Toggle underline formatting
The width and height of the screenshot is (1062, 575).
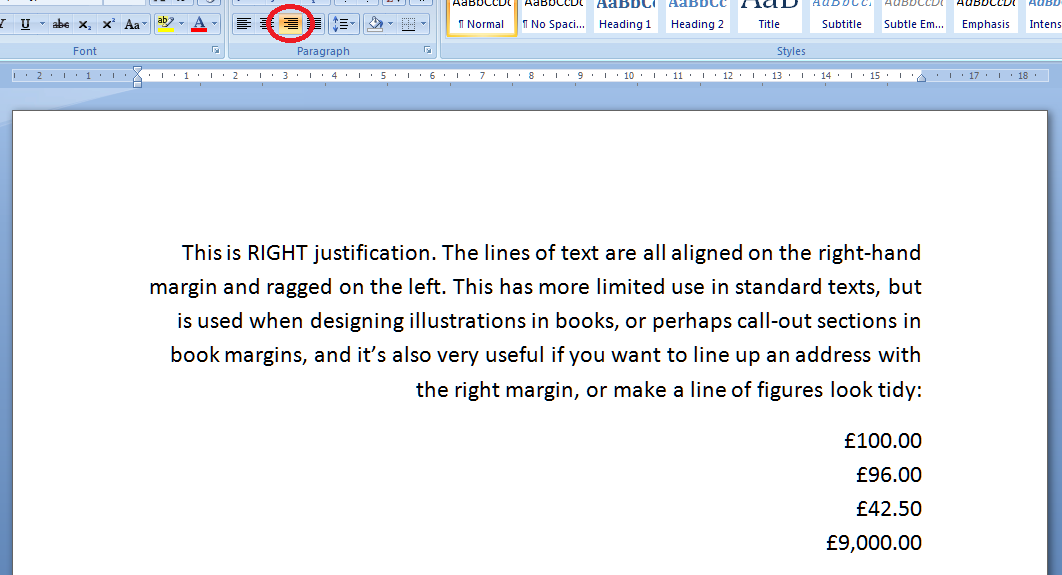click(26, 23)
